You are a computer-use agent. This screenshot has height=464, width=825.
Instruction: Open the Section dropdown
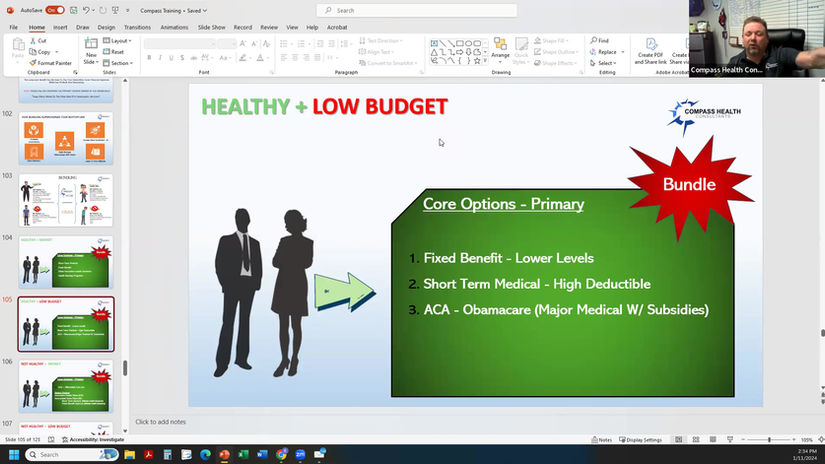pos(118,63)
